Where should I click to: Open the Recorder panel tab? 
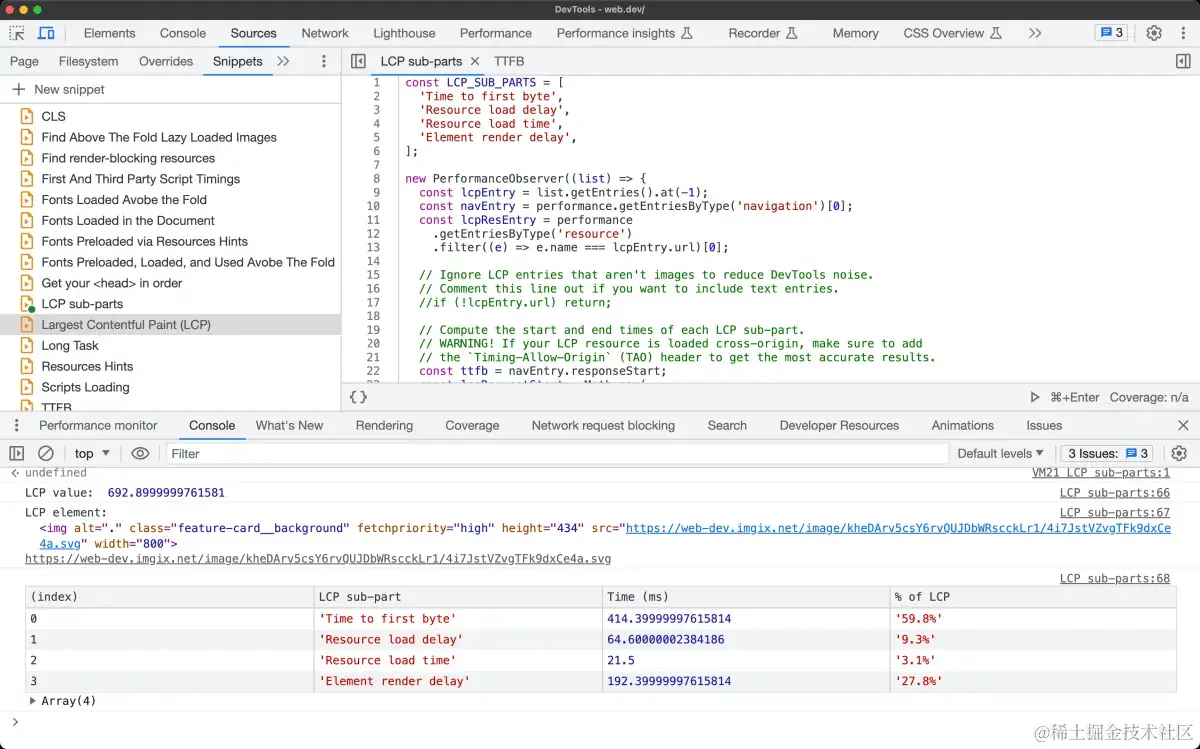(x=762, y=33)
